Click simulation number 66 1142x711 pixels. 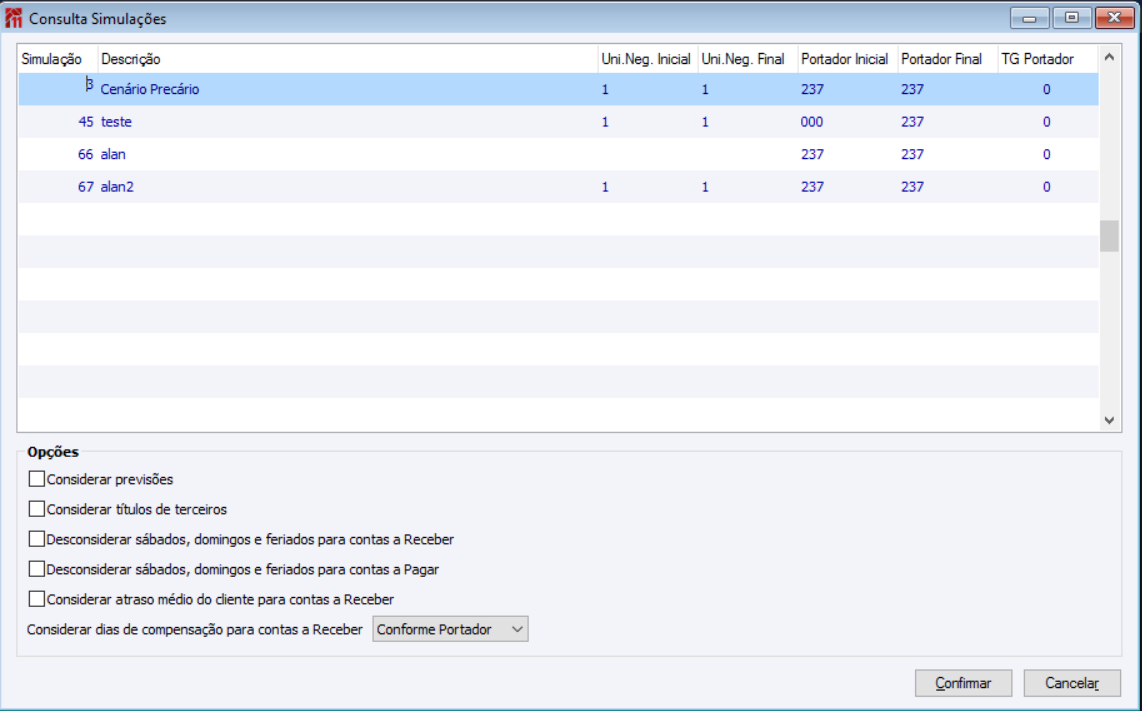tap(86, 154)
